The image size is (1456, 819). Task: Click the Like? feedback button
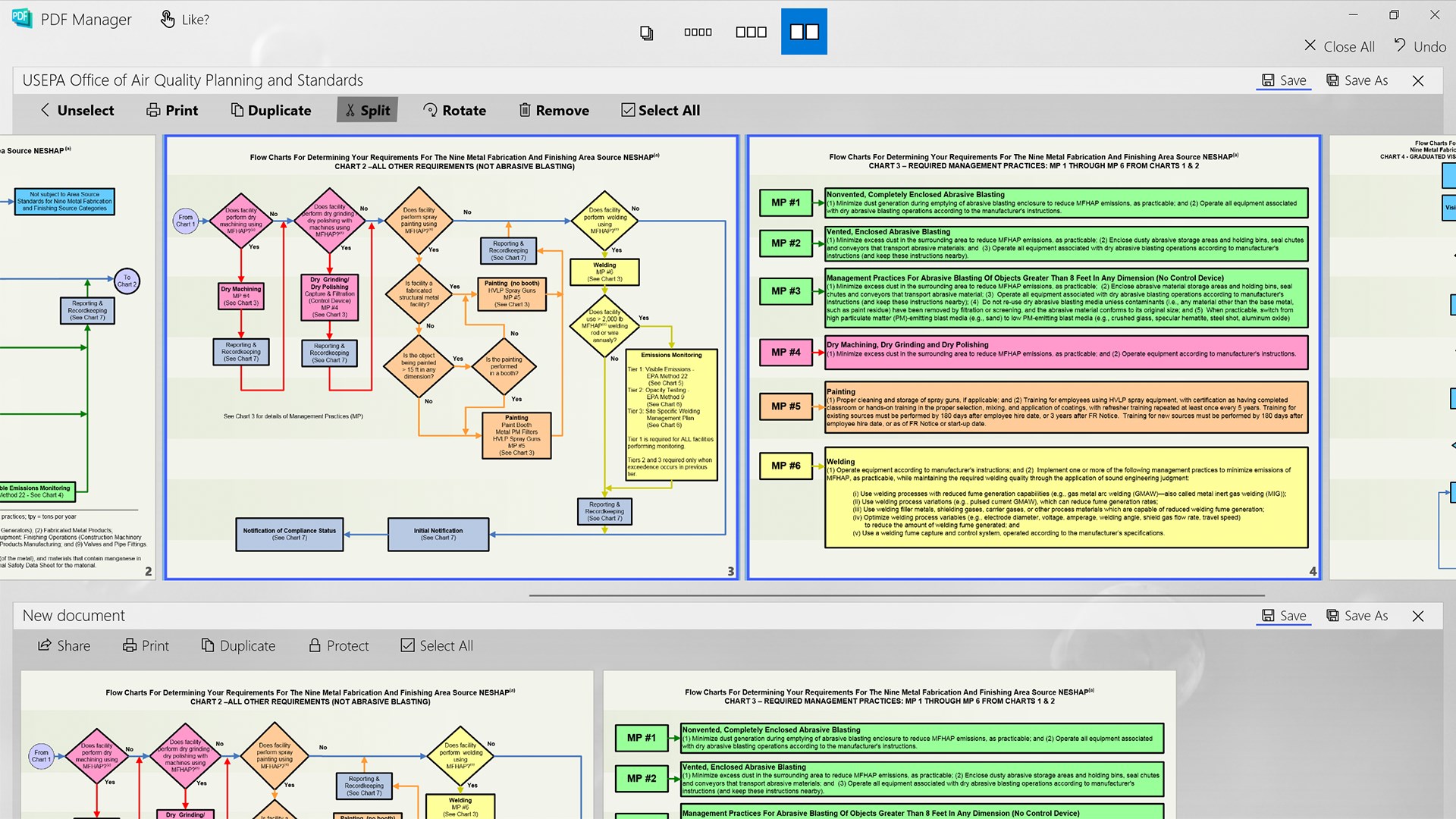[x=184, y=19]
